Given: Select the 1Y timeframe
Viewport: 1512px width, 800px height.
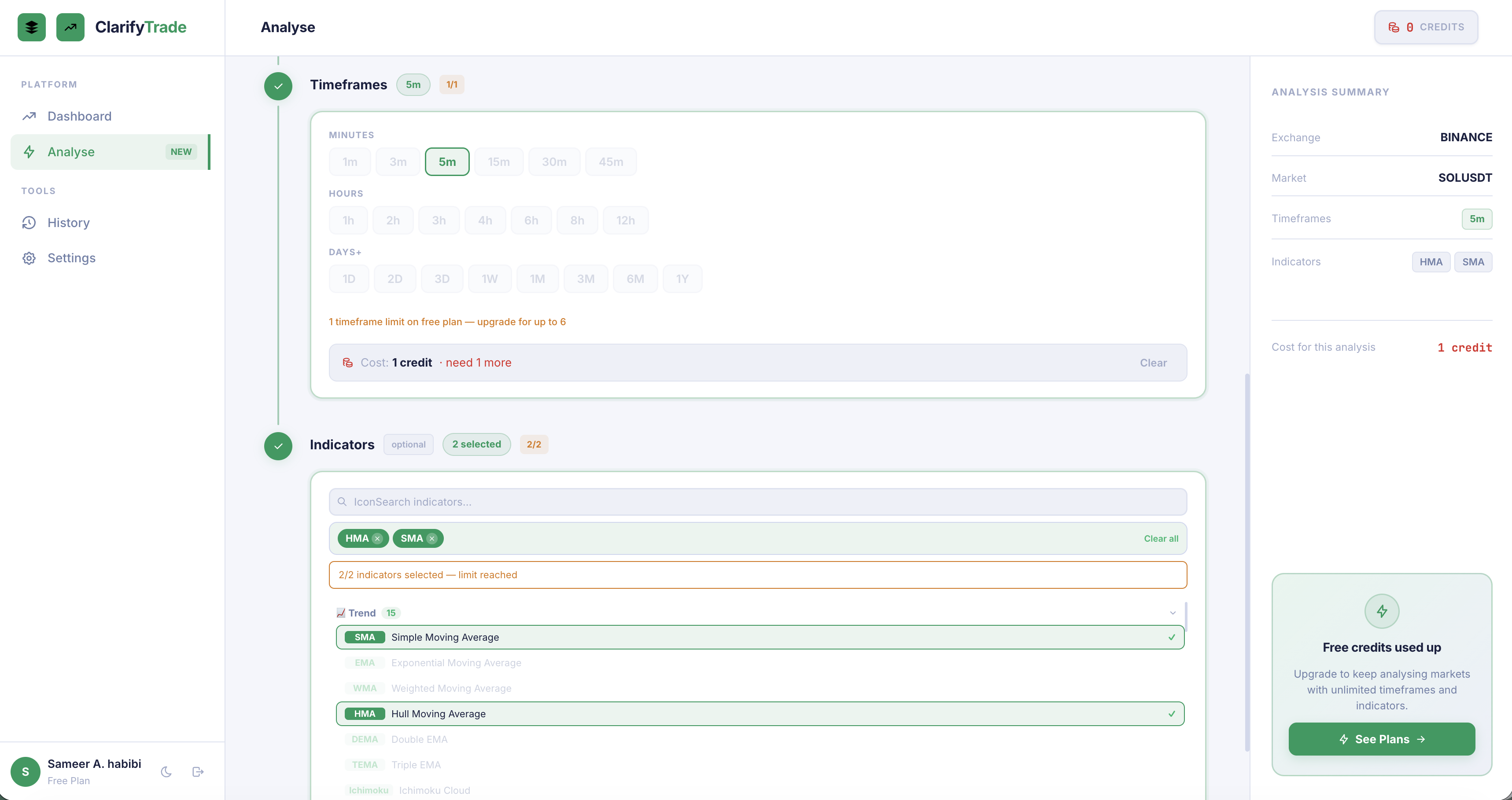Looking at the screenshot, I should point(682,279).
